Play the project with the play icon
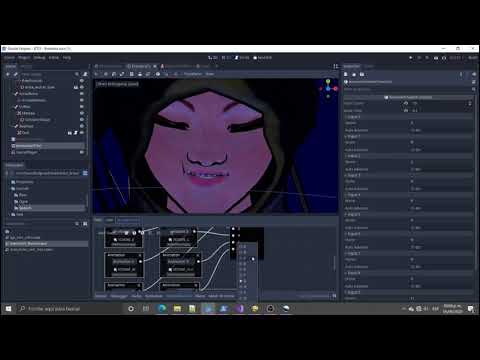Image resolution: width=480 pixels, height=360 pixels. click(x=411, y=58)
